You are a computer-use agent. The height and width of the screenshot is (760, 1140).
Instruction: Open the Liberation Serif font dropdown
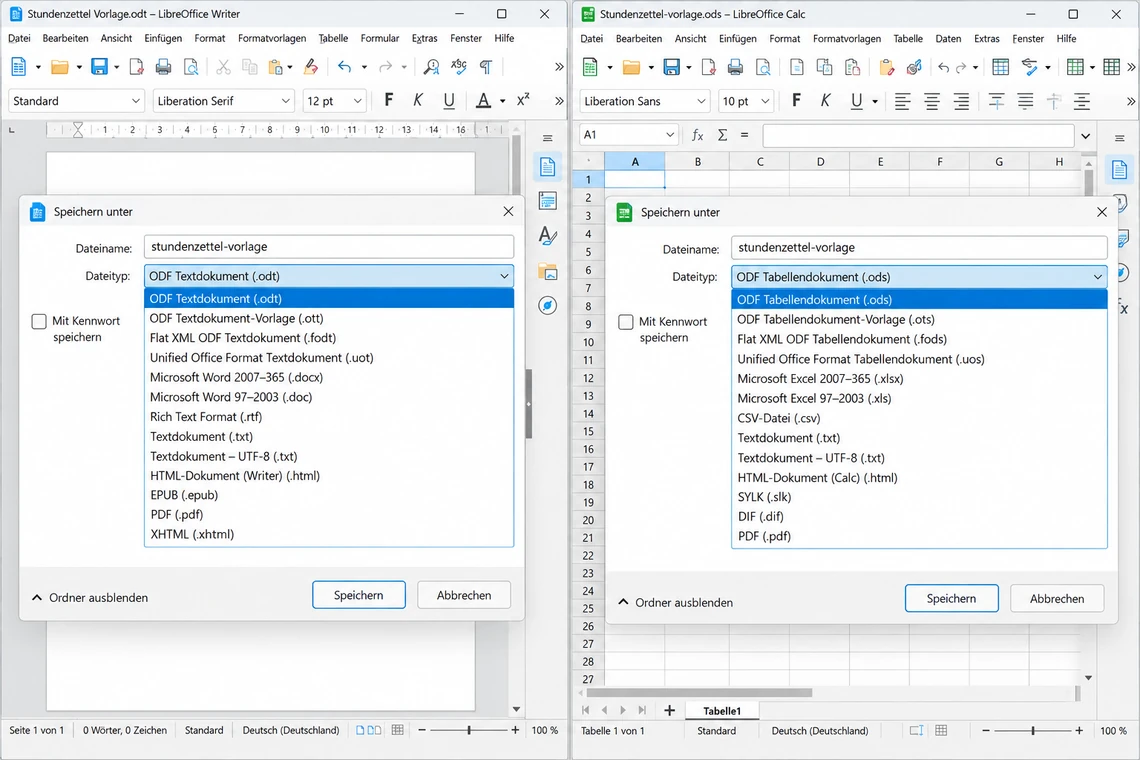click(x=286, y=101)
